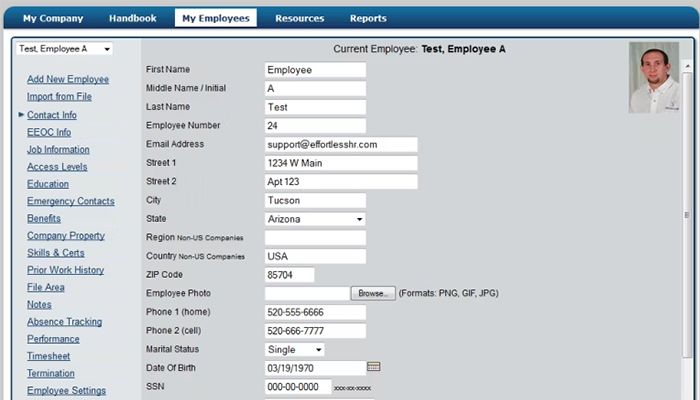
Task: Open the Add New Employee link
Action: tap(68, 79)
